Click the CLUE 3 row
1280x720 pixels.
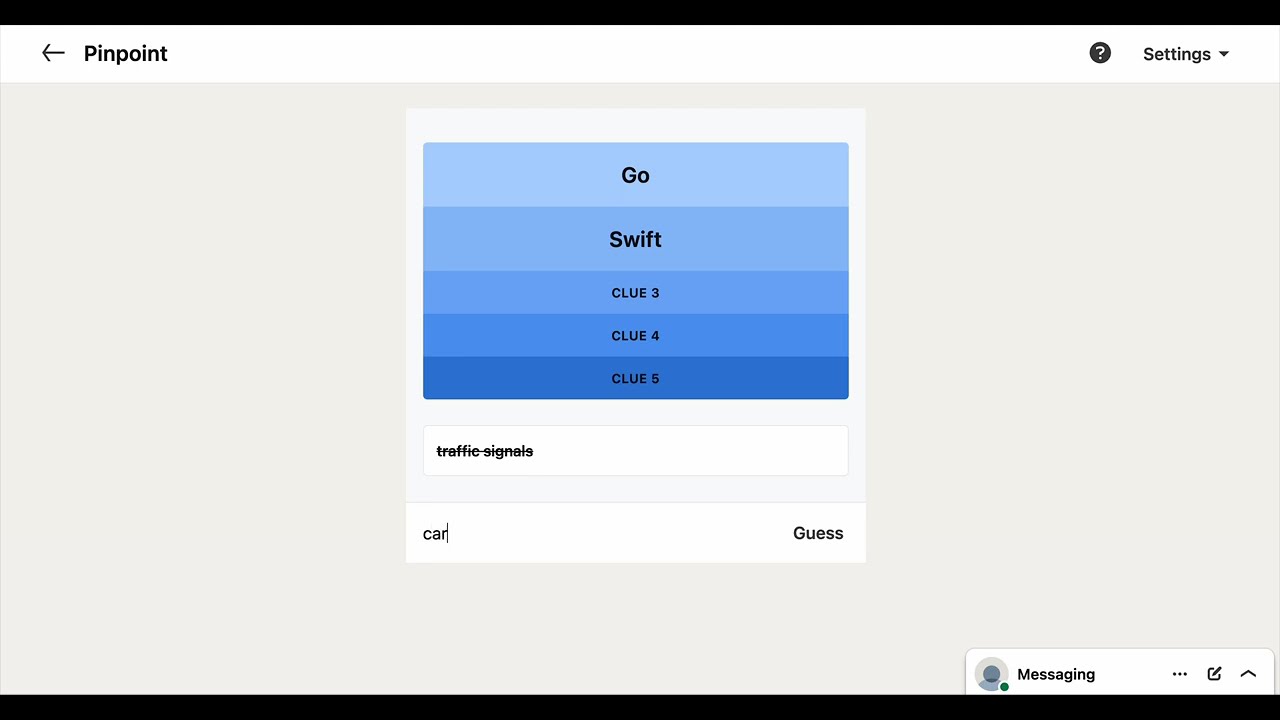(x=636, y=293)
